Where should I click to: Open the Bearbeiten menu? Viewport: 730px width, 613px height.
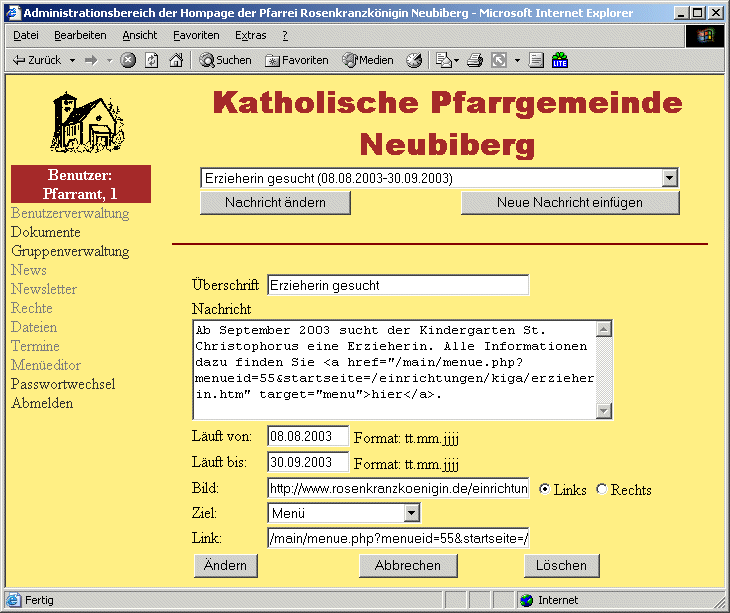click(80, 35)
